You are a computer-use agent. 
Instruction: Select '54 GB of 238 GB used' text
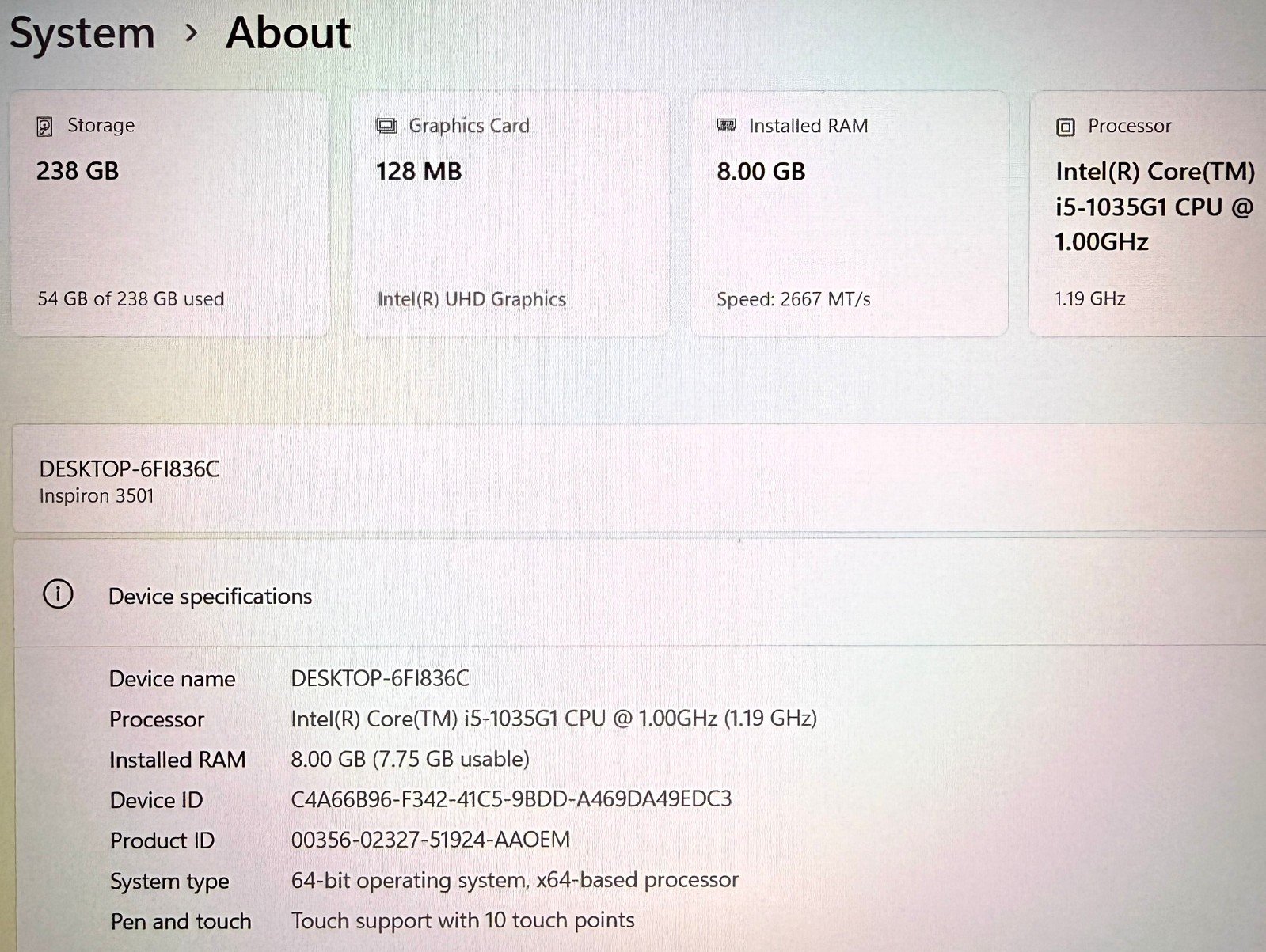(x=131, y=299)
